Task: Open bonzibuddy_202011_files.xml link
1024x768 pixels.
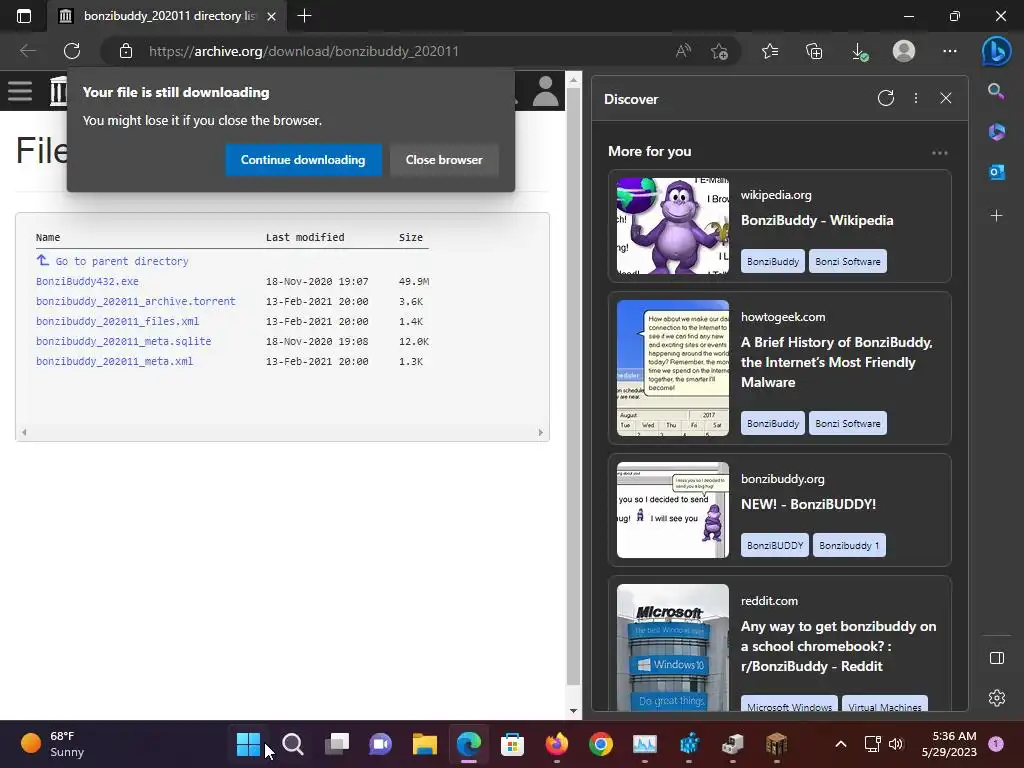Action: [x=118, y=321]
